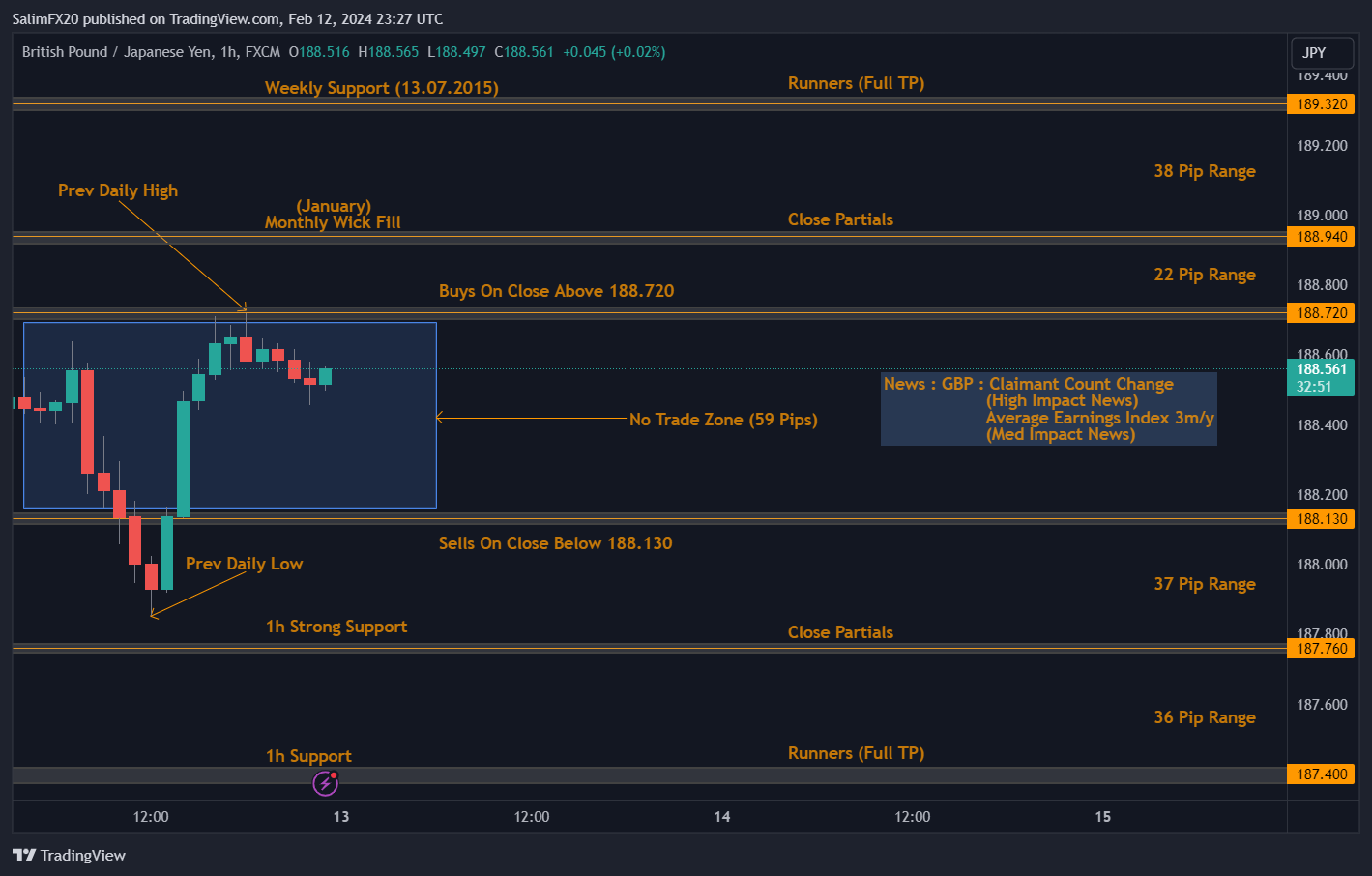This screenshot has height=876, width=1372.
Task: Select the 187.400 orange price level label
Action: click(x=1321, y=774)
